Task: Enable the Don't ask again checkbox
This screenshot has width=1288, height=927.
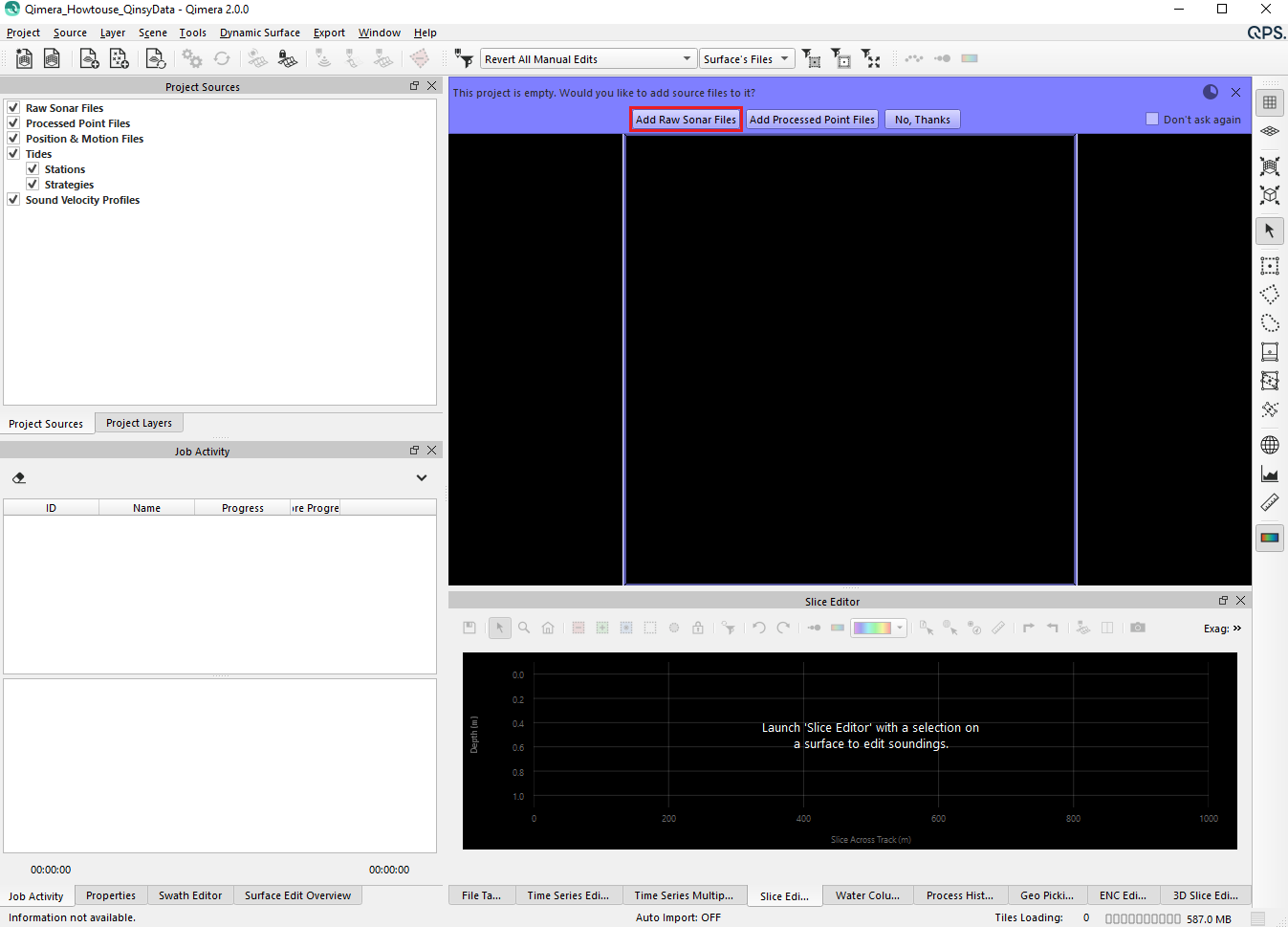Action: click(1151, 119)
